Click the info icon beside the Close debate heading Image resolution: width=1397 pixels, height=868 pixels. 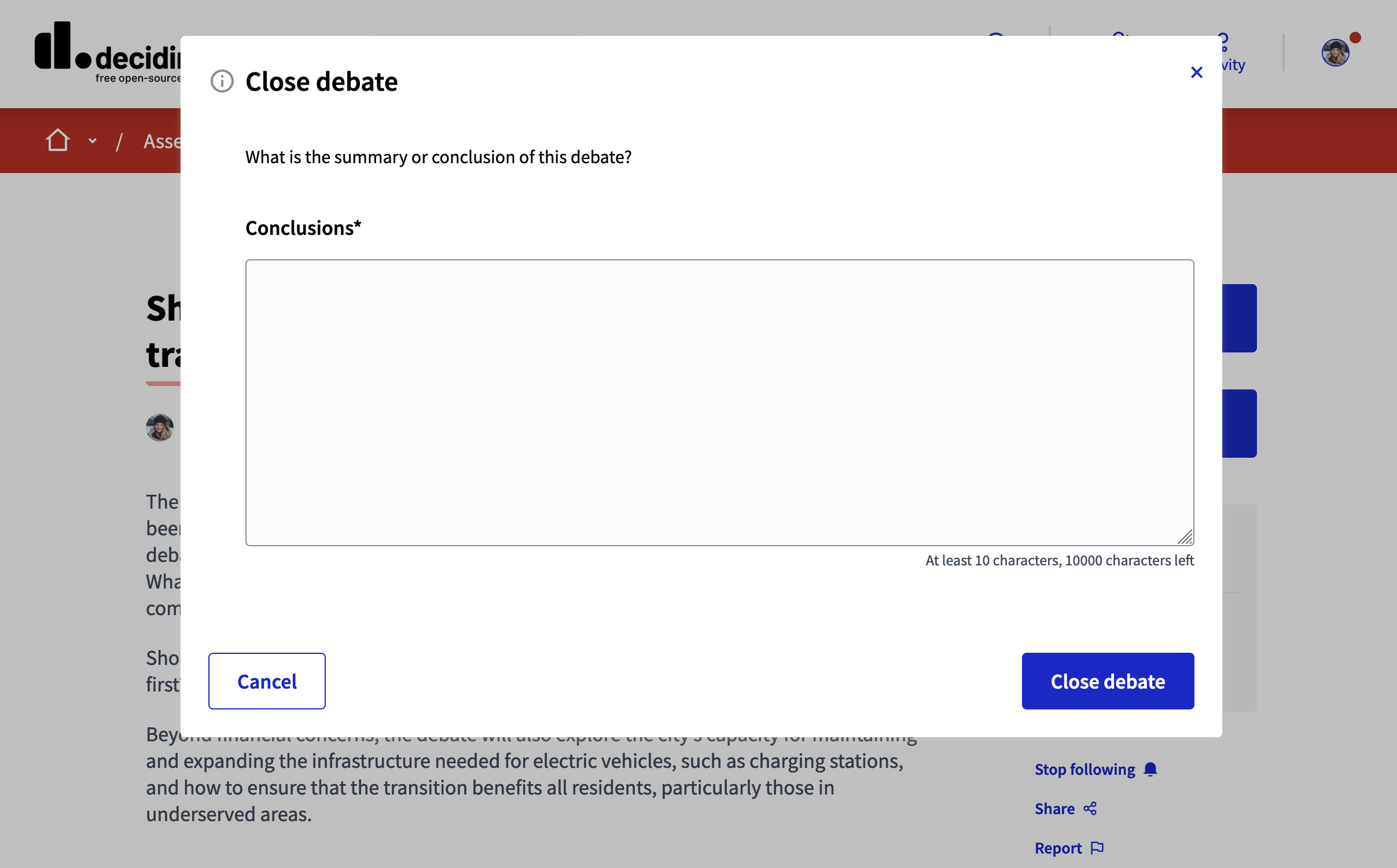click(x=221, y=81)
